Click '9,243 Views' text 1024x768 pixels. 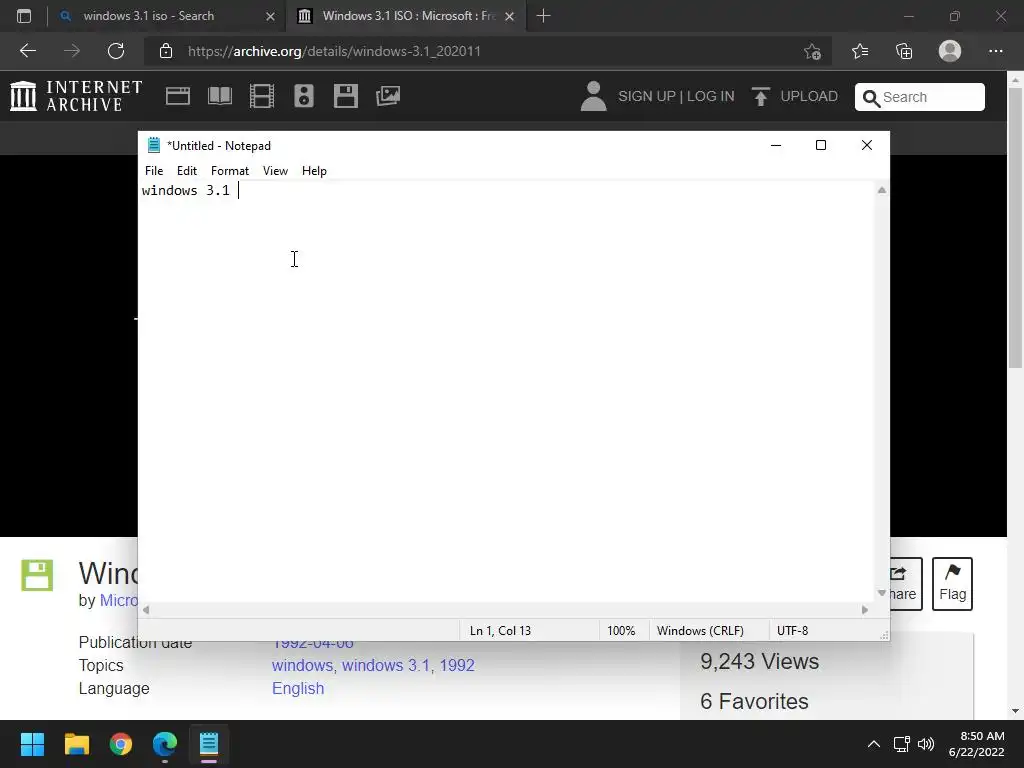(x=760, y=662)
